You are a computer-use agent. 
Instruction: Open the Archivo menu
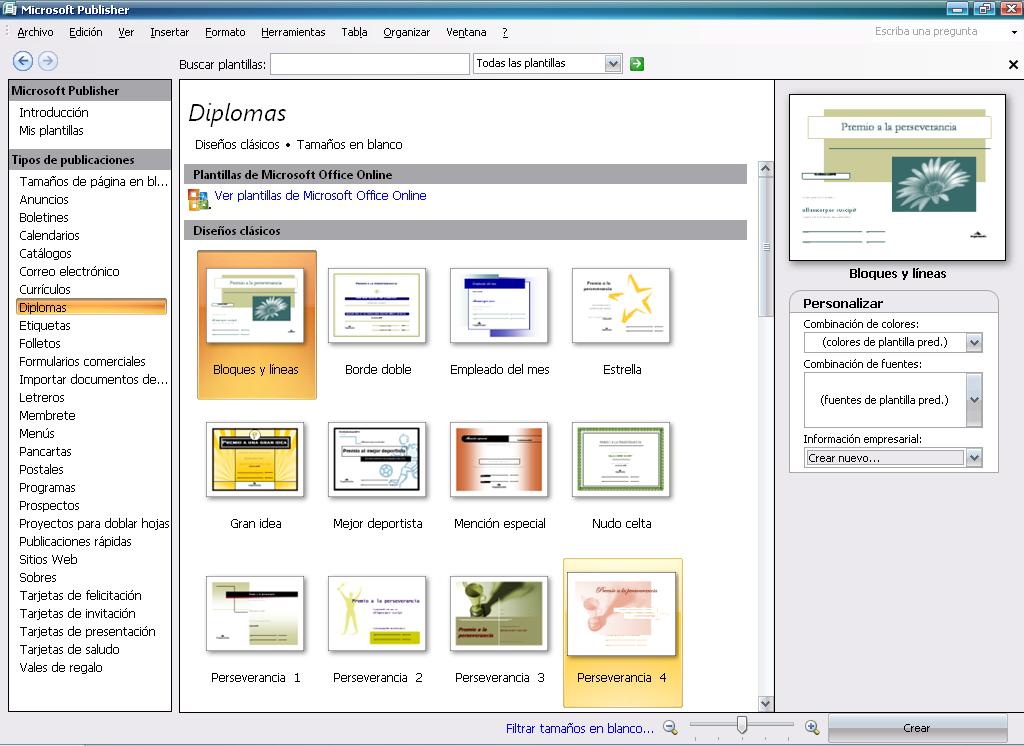(35, 32)
